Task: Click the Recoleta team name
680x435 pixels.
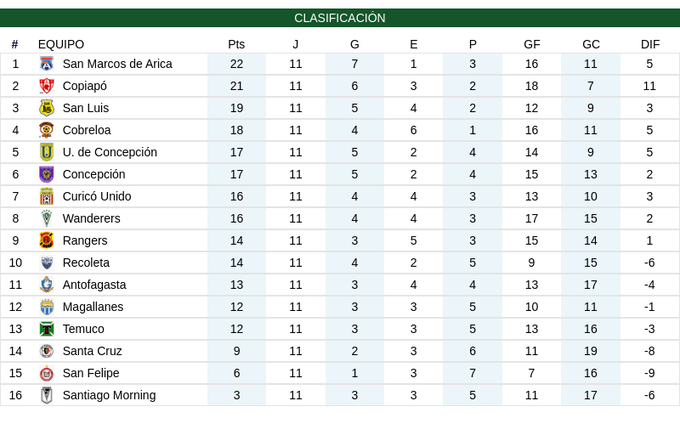Action: [86, 263]
